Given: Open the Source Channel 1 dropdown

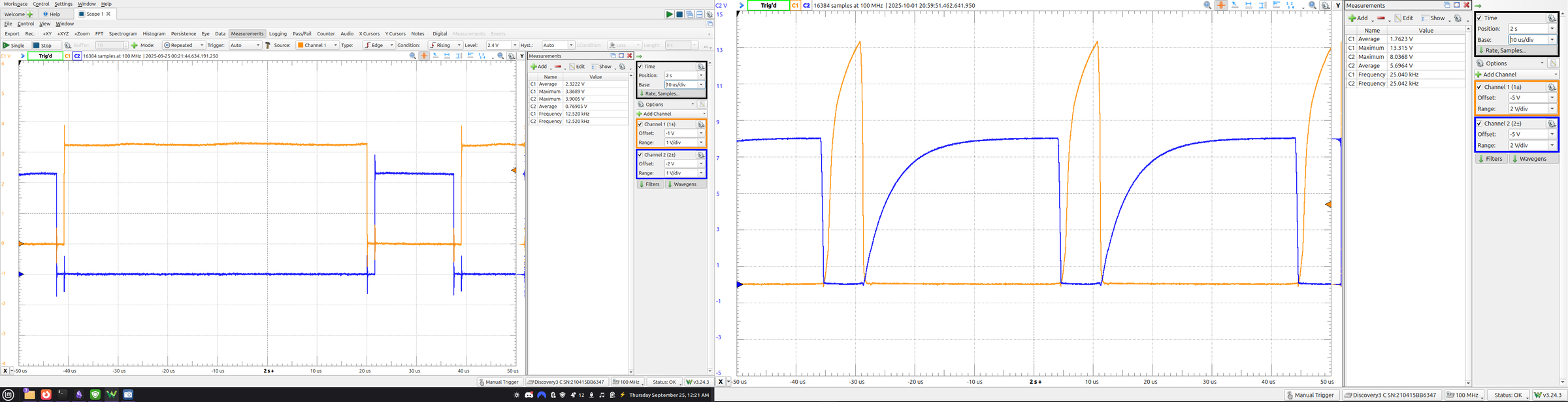Looking at the screenshot, I should click(x=317, y=45).
